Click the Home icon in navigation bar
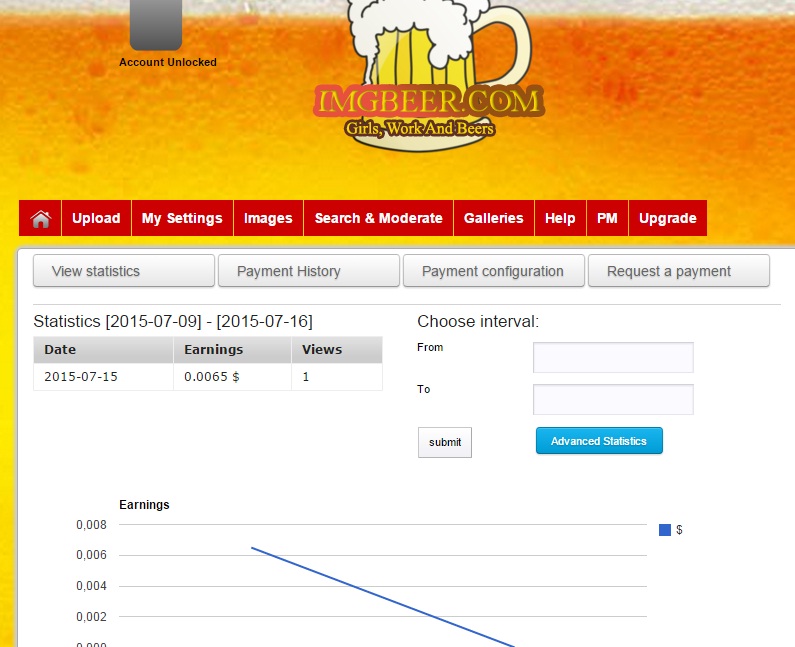The width and height of the screenshot is (795, 647). tap(40, 219)
